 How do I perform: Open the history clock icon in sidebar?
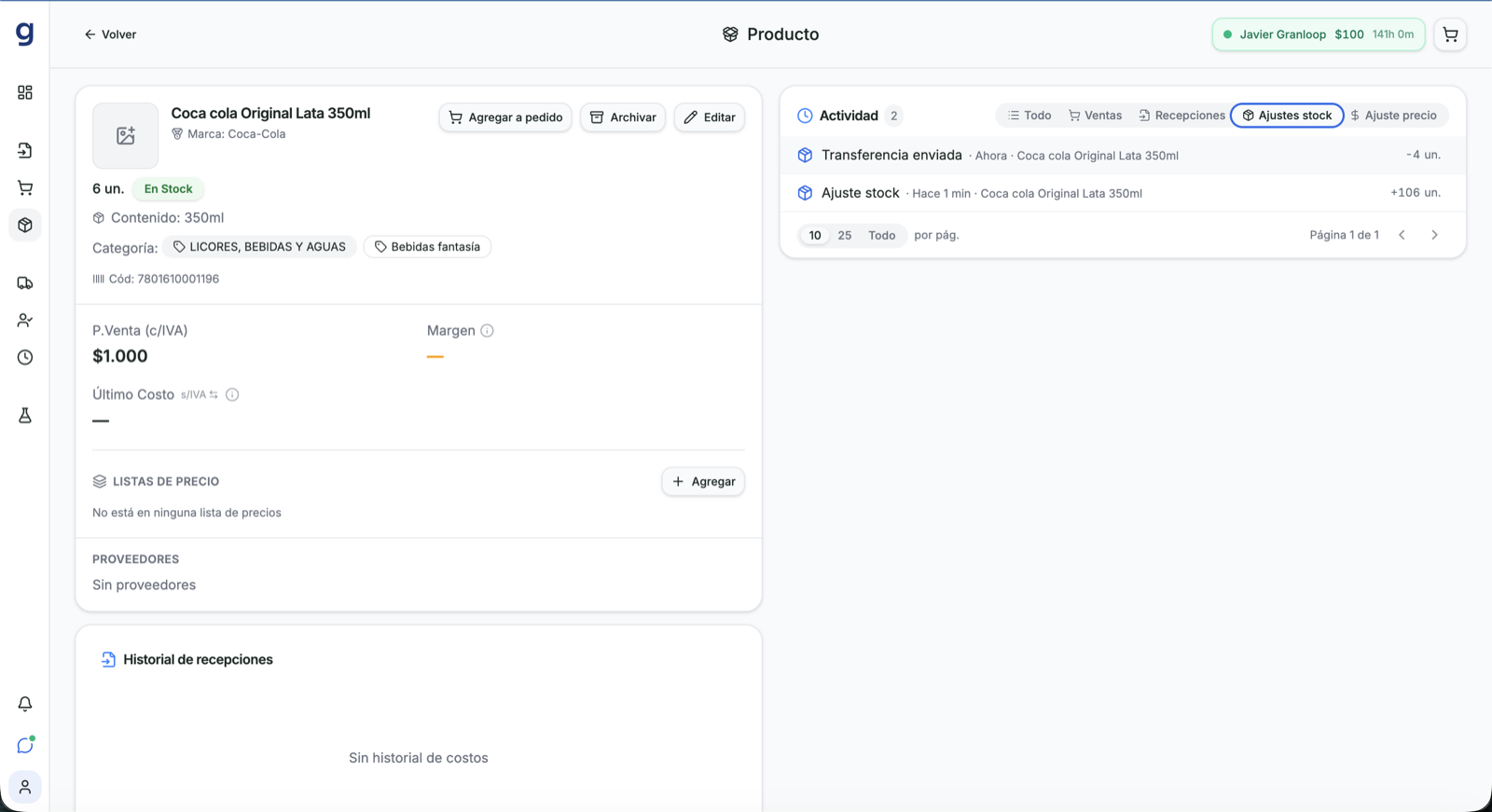tap(25, 357)
